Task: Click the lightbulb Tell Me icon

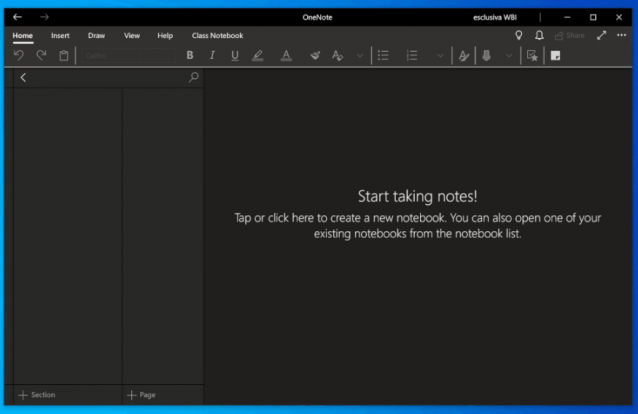Action: click(519, 35)
